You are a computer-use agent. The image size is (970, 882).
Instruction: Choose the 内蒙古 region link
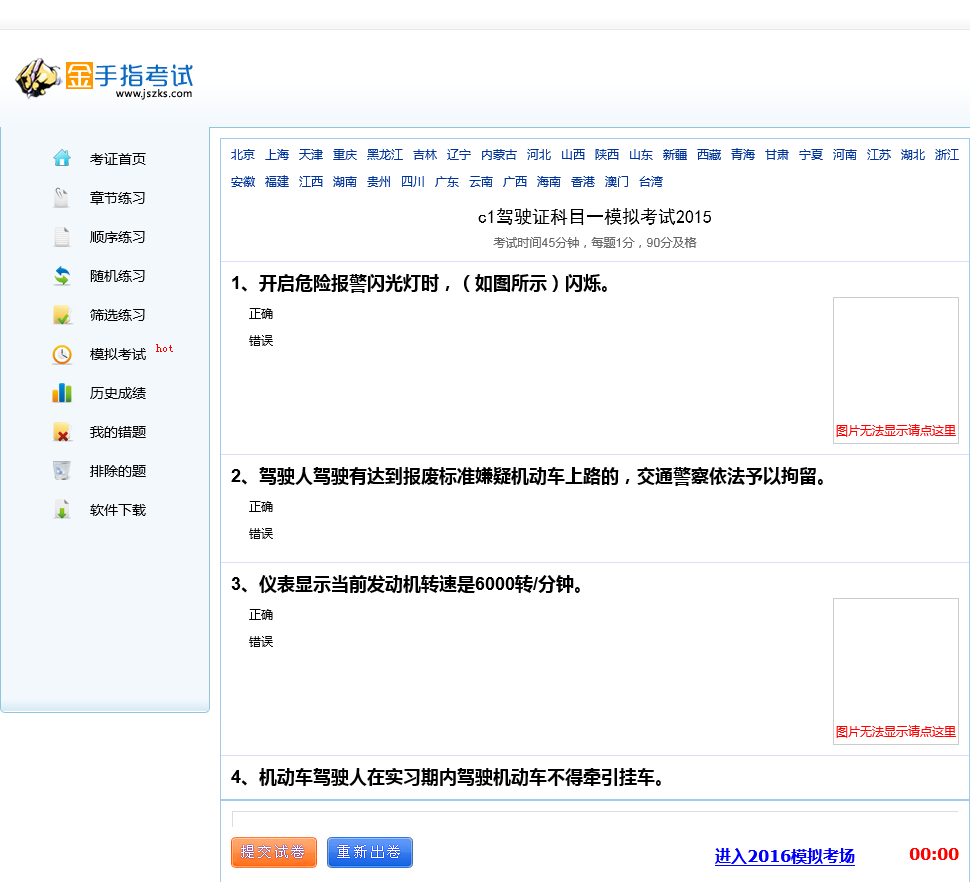[499, 155]
